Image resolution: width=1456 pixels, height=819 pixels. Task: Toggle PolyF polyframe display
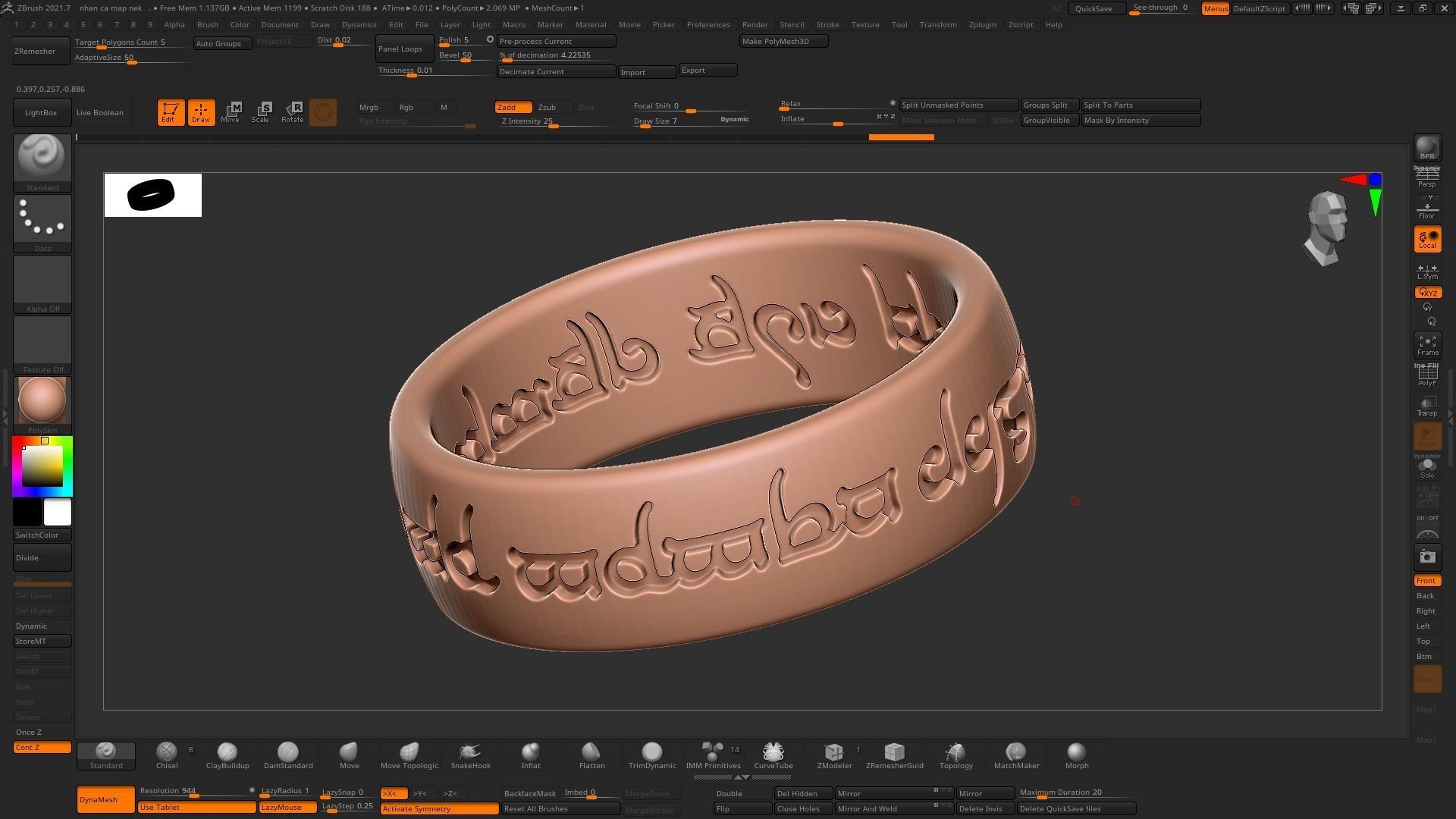[x=1427, y=375]
